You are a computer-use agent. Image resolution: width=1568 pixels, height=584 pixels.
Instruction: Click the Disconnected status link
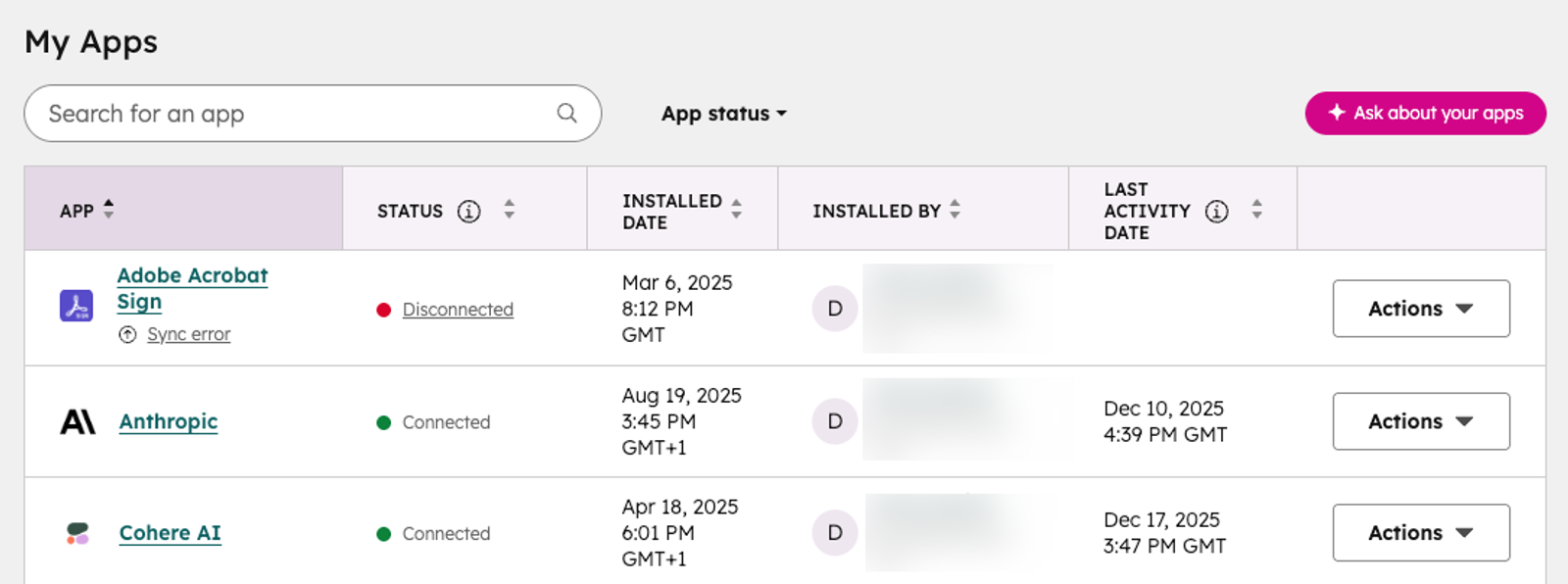click(x=458, y=310)
